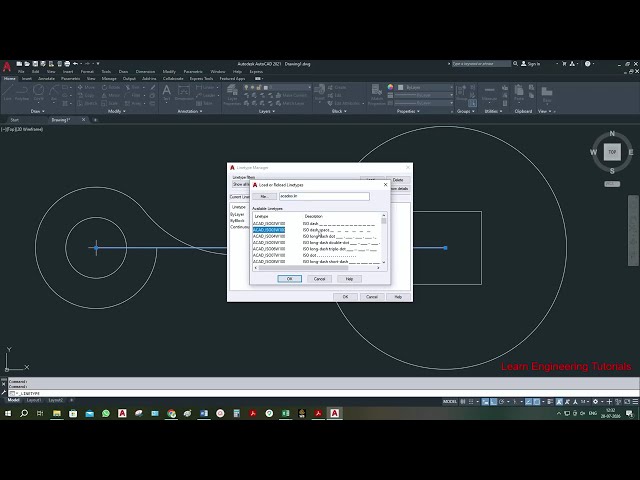
Task: Open the Dimension menu
Action: [145, 71]
